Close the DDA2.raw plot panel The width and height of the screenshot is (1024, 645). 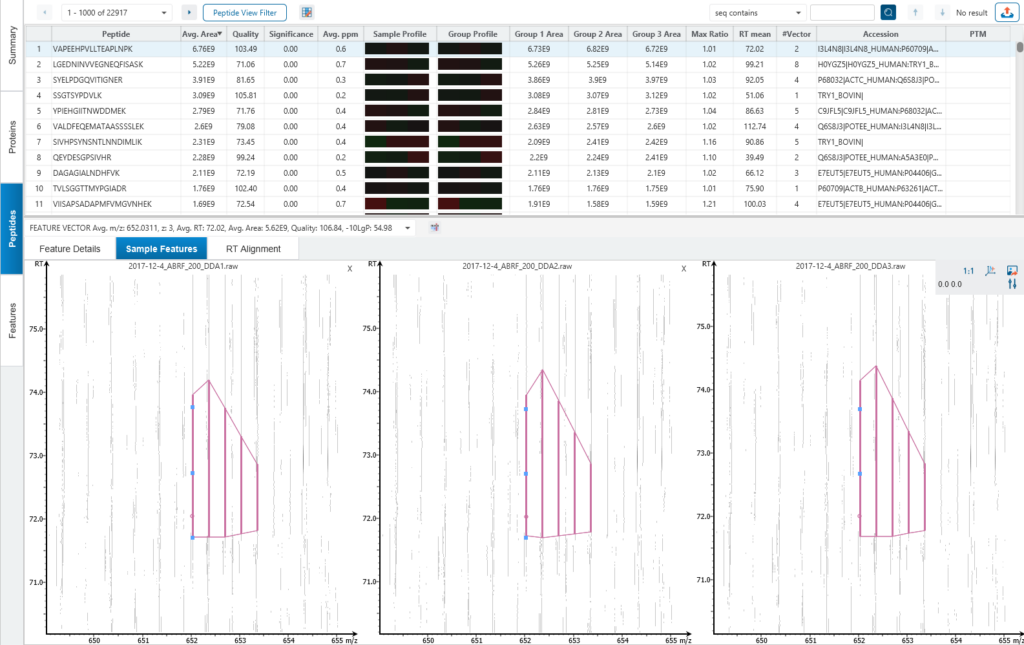[684, 268]
